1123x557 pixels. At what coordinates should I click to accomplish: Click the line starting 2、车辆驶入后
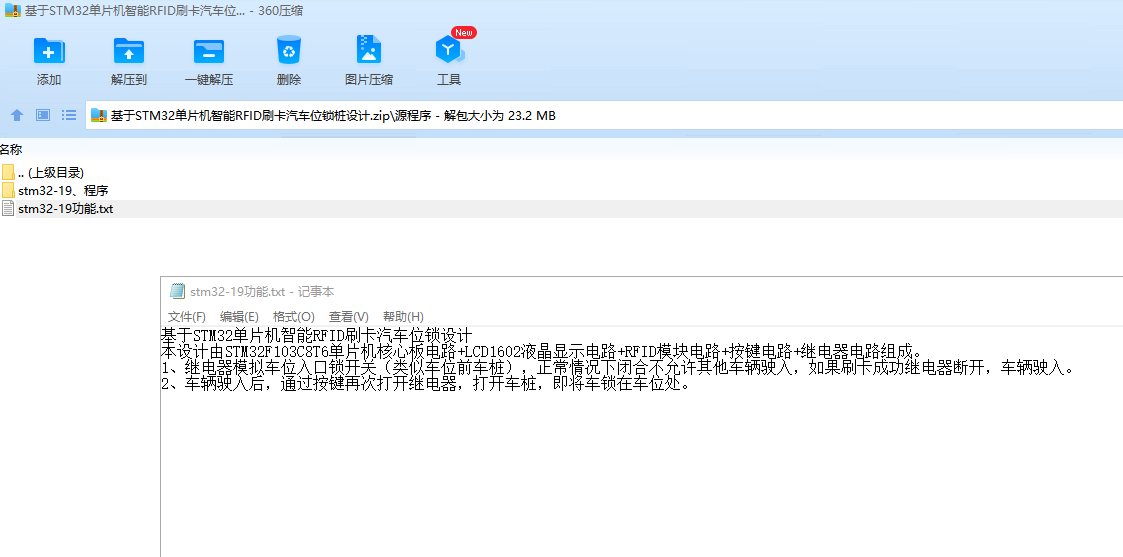coord(426,384)
